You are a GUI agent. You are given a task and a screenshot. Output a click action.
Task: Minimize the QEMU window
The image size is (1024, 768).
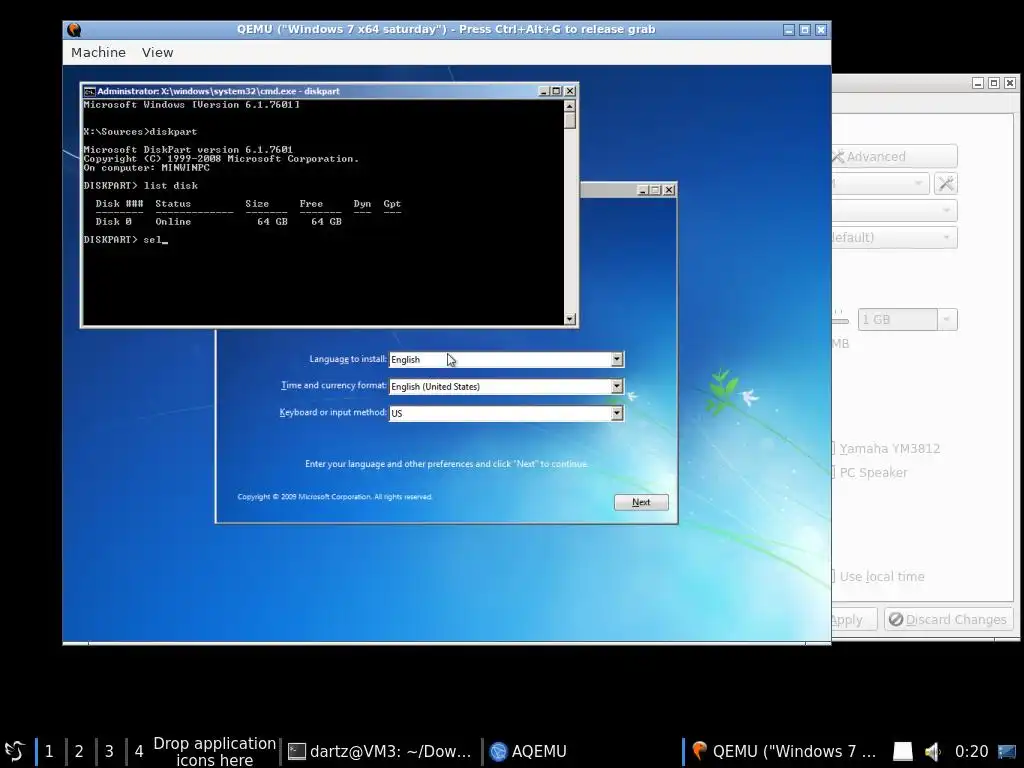[x=789, y=30]
